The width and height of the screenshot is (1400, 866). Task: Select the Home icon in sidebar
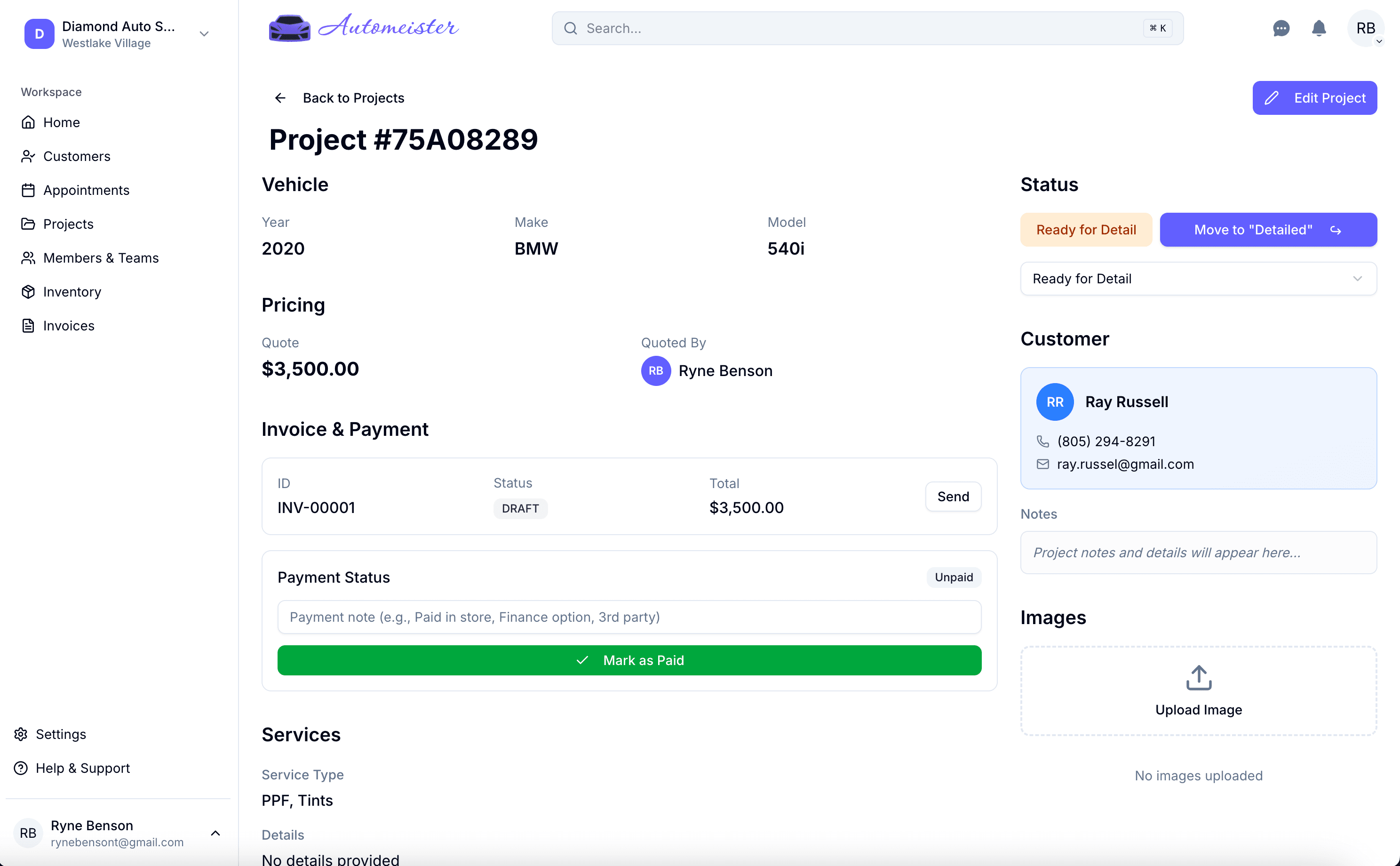coord(28,122)
